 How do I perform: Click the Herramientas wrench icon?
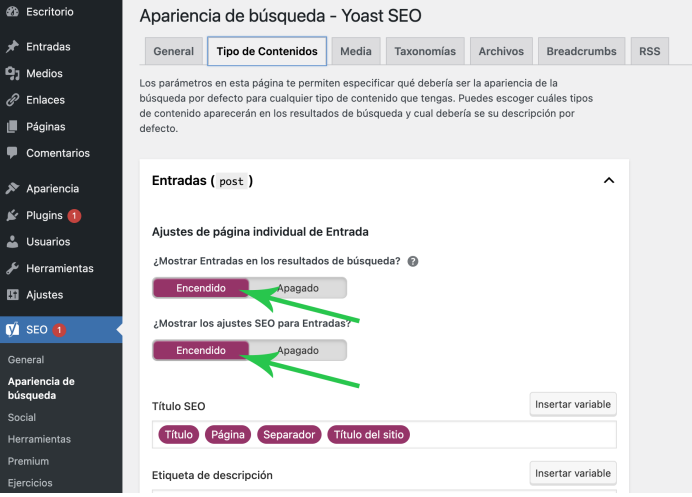(x=13, y=268)
